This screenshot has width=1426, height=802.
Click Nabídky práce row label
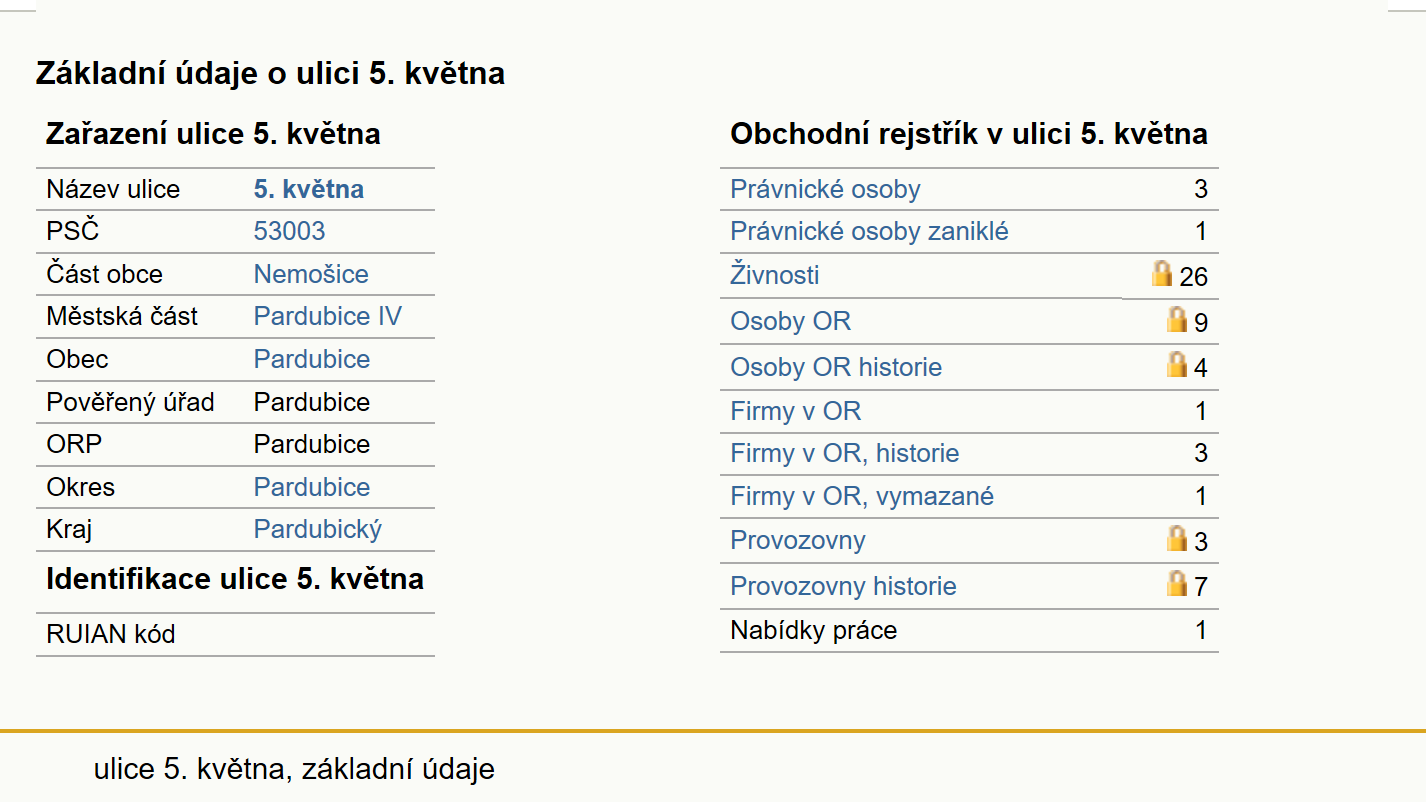pyautogui.click(x=813, y=630)
